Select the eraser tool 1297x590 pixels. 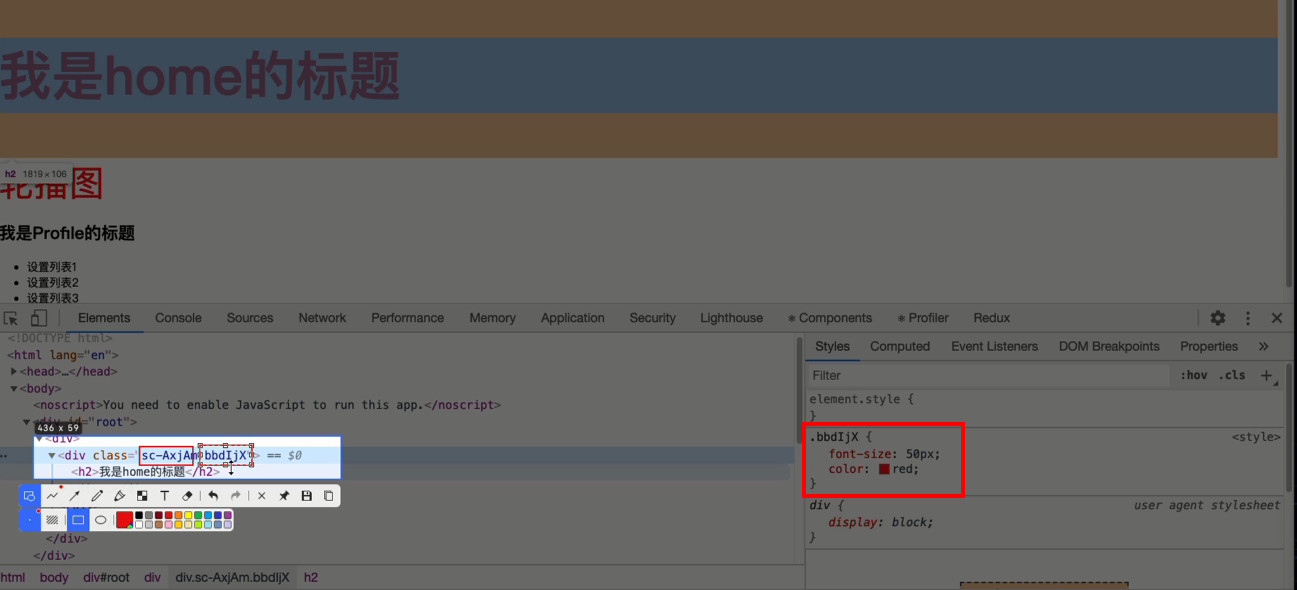click(187, 496)
